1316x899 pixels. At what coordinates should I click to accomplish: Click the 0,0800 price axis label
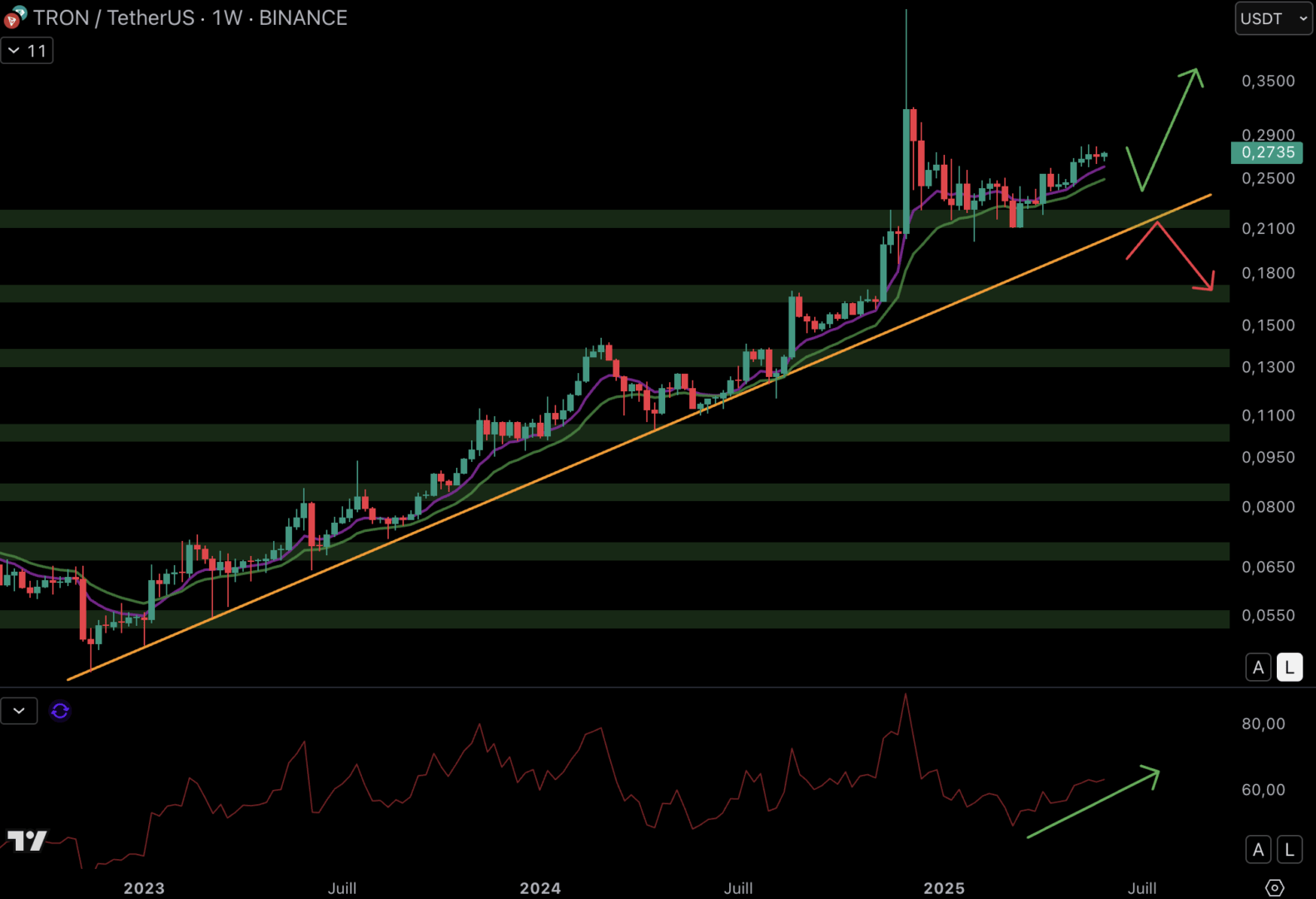tap(1268, 507)
